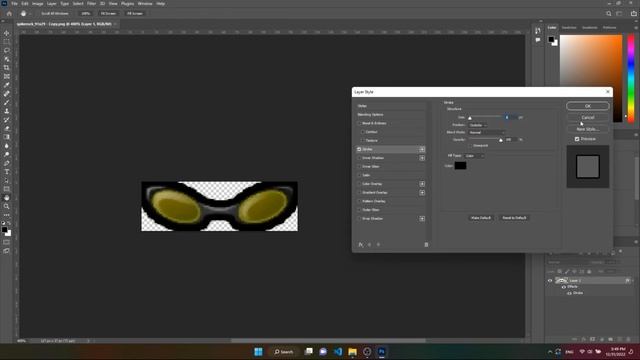Viewport: 640px width, 360px height.
Task: Click the trash icon in Layer Style dialog
Action: click(x=426, y=244)
